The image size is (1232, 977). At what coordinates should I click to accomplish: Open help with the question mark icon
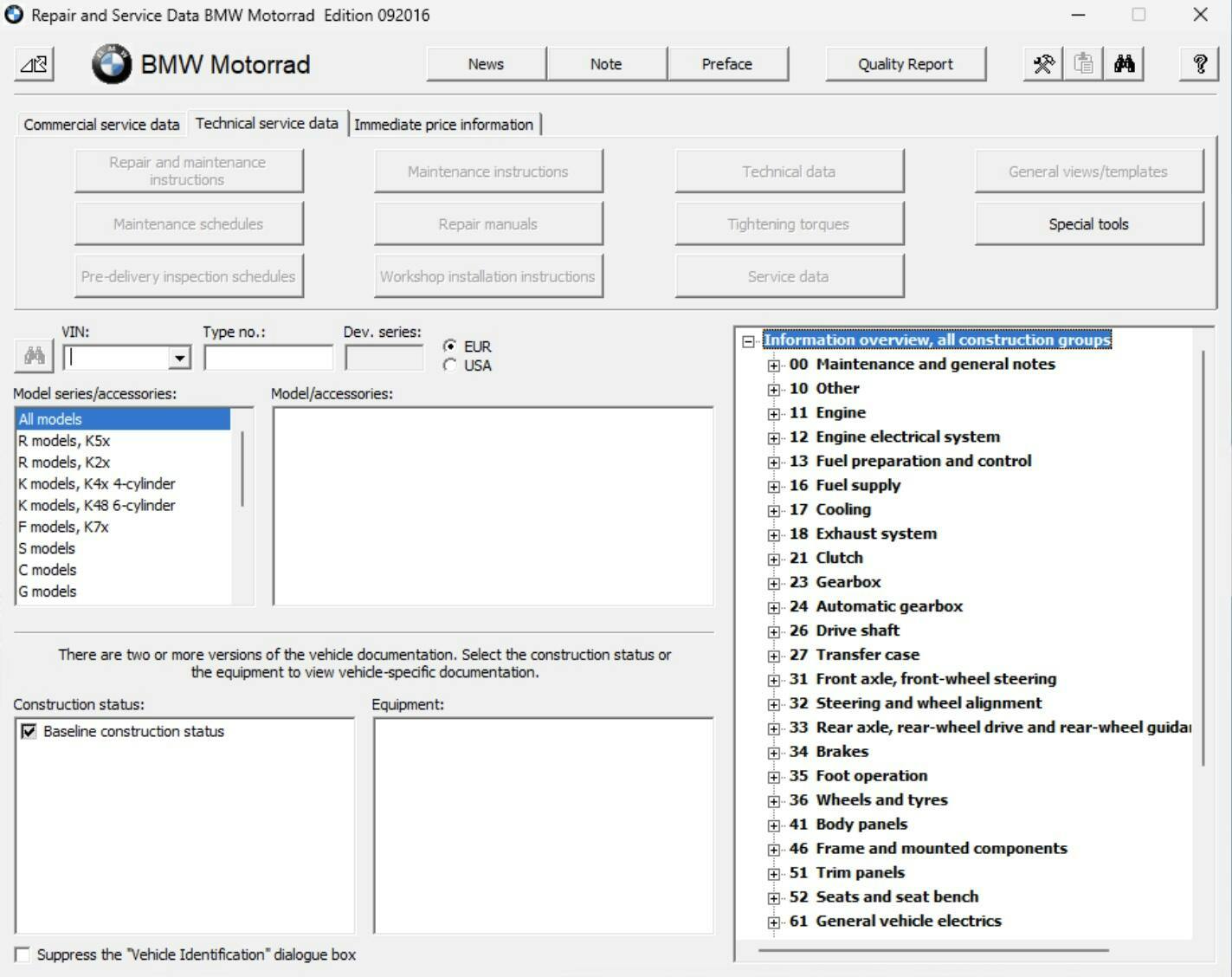pos(1200,64)
